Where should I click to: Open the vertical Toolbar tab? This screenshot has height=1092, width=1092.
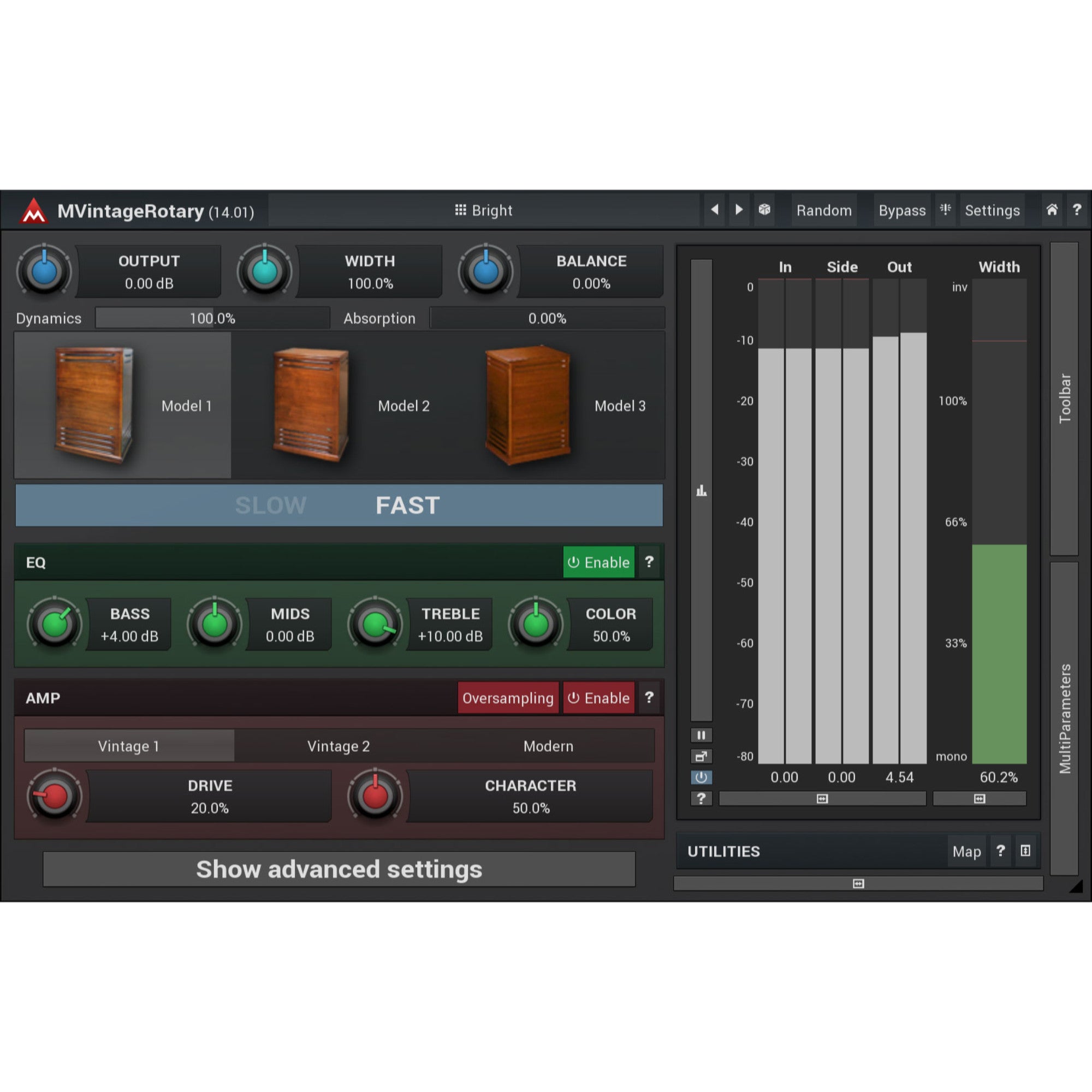pos(1064,399)
